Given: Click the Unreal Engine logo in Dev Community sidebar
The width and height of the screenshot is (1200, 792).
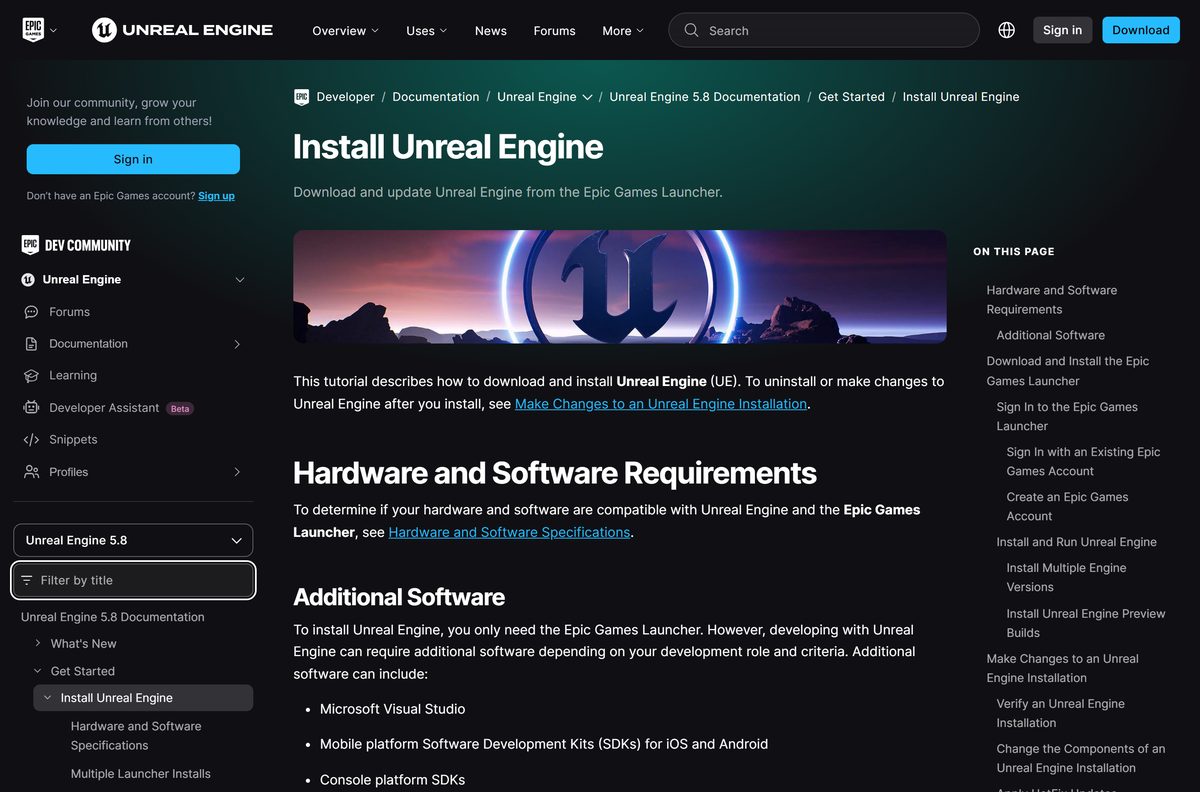Looking at the screenshot, I should (28, 280).
